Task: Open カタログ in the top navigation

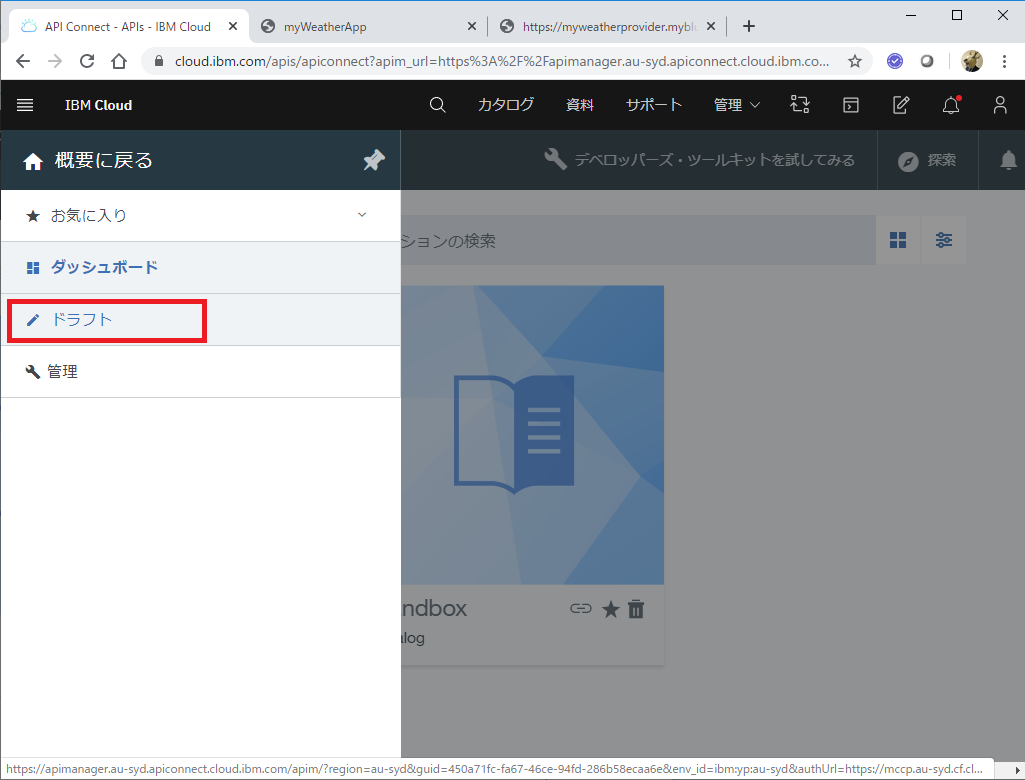Action: (x=505, y=105)
